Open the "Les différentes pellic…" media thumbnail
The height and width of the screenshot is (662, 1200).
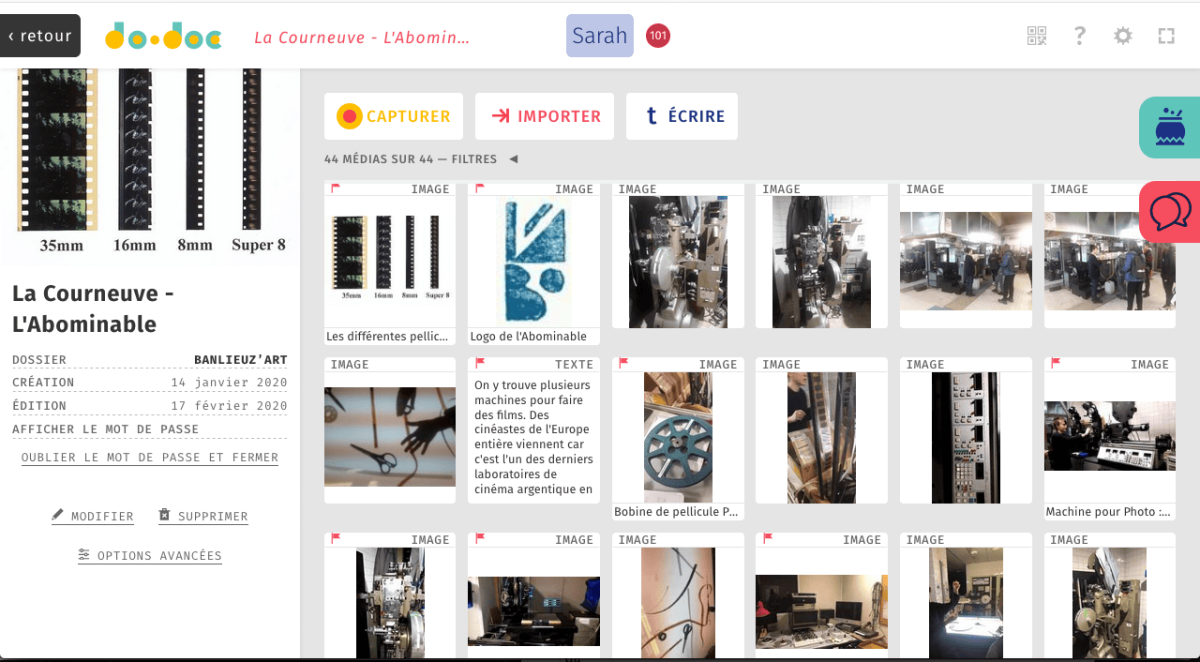point(390,263)
